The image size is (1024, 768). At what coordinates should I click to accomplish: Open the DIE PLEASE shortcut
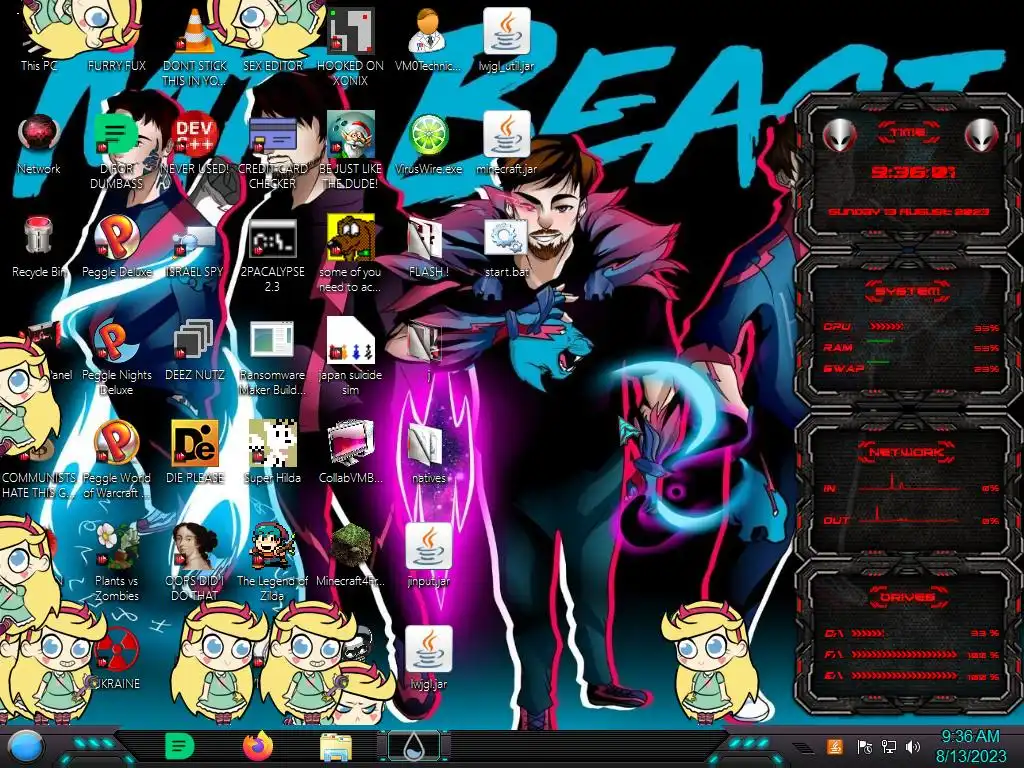click(x=195, y=452)
